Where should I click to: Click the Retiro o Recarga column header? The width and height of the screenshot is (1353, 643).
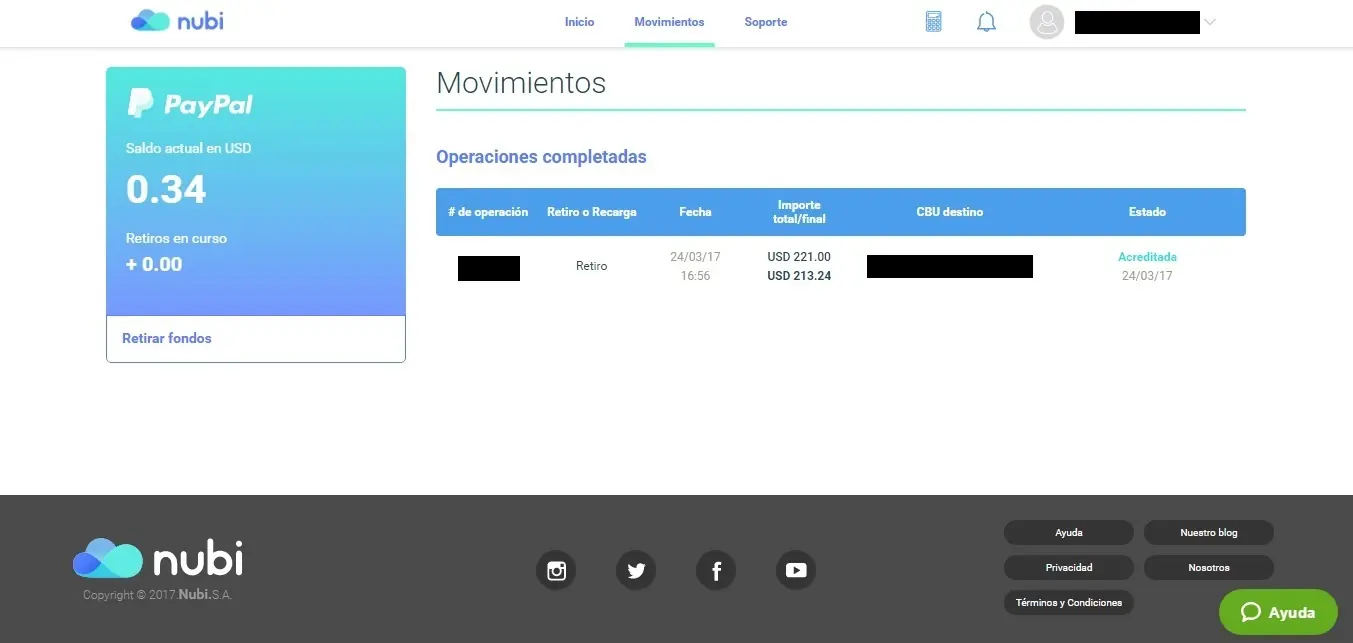click(592, 212)
